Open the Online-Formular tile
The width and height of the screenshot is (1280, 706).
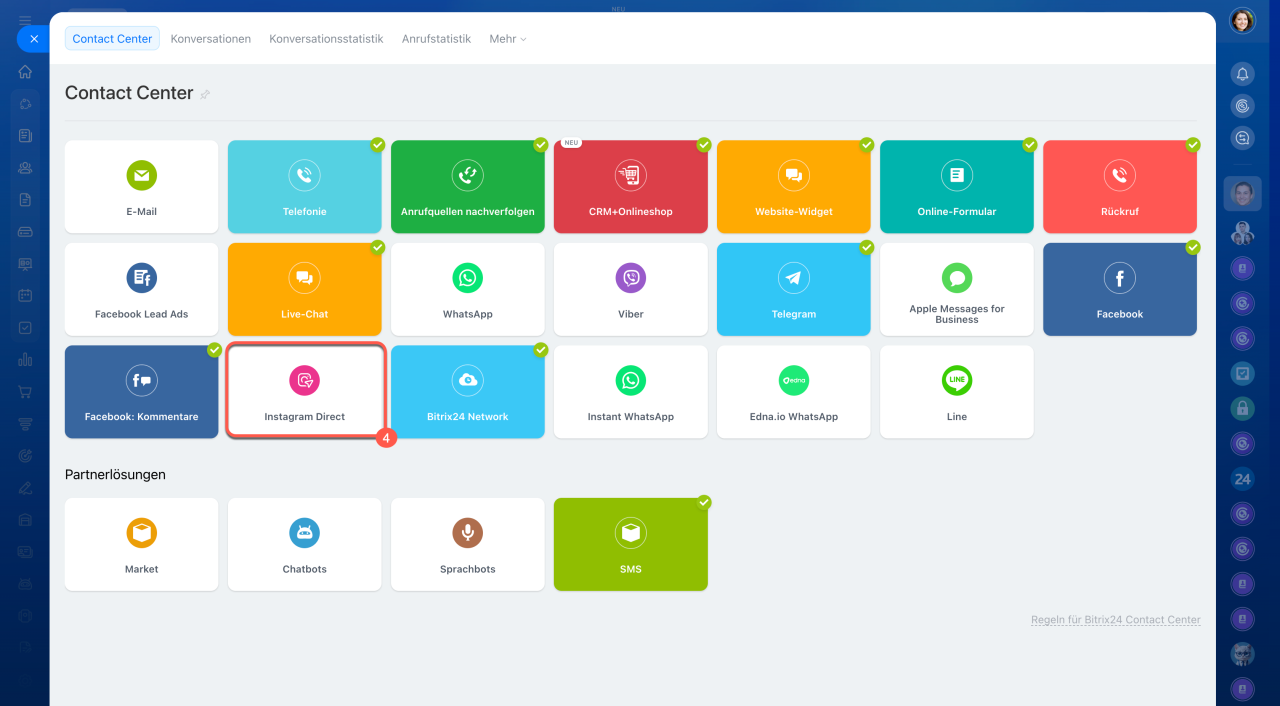pyautogui.click(x=956, y=187)
